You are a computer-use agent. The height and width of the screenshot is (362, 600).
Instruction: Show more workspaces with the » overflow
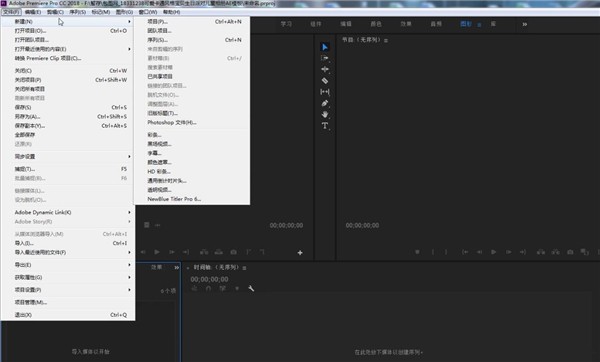pyautogui.click(x=525, y=24)
